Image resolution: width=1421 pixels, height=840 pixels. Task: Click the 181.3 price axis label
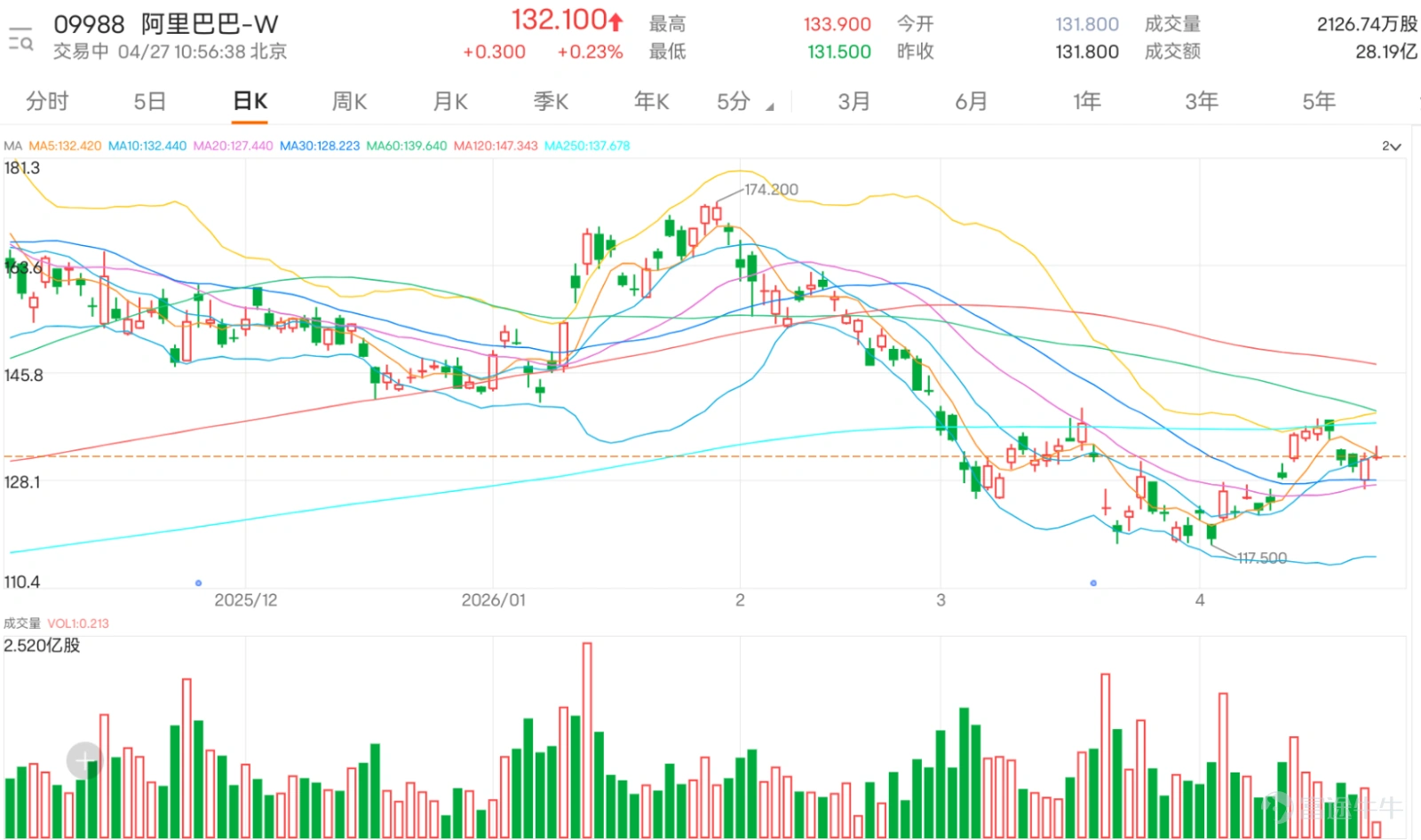point(22,168)
